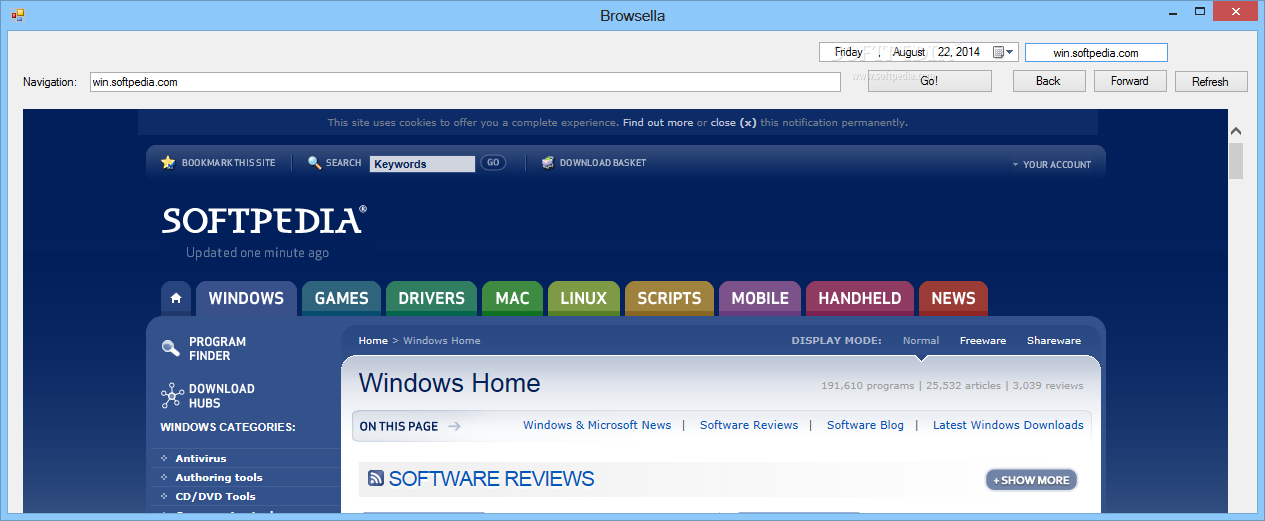Open the Authoring tools category
Viewport: 1265px width, 521px height.
pyautogui.click(x=219, y=477)
